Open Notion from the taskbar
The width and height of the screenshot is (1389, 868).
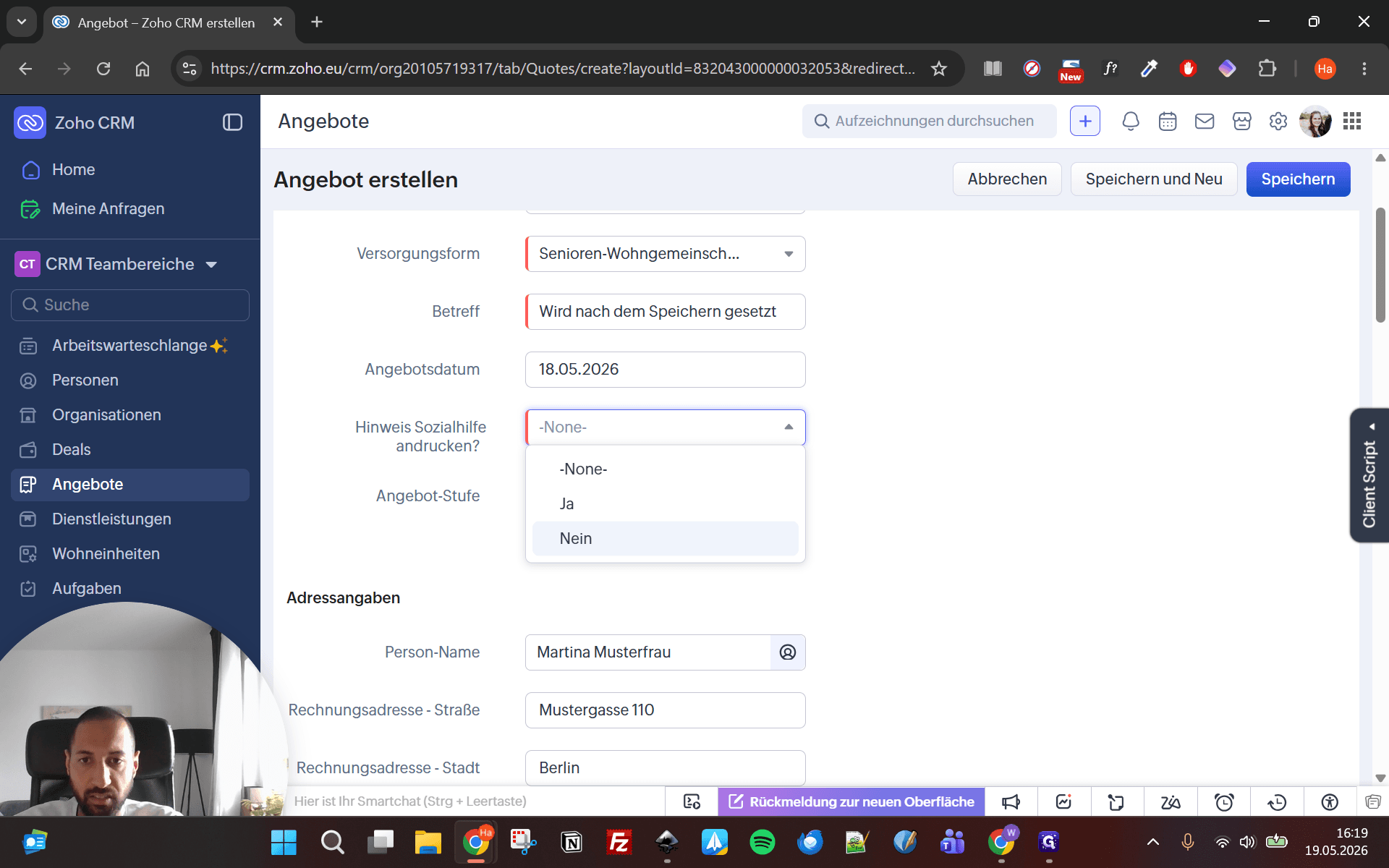click(572, 842)
